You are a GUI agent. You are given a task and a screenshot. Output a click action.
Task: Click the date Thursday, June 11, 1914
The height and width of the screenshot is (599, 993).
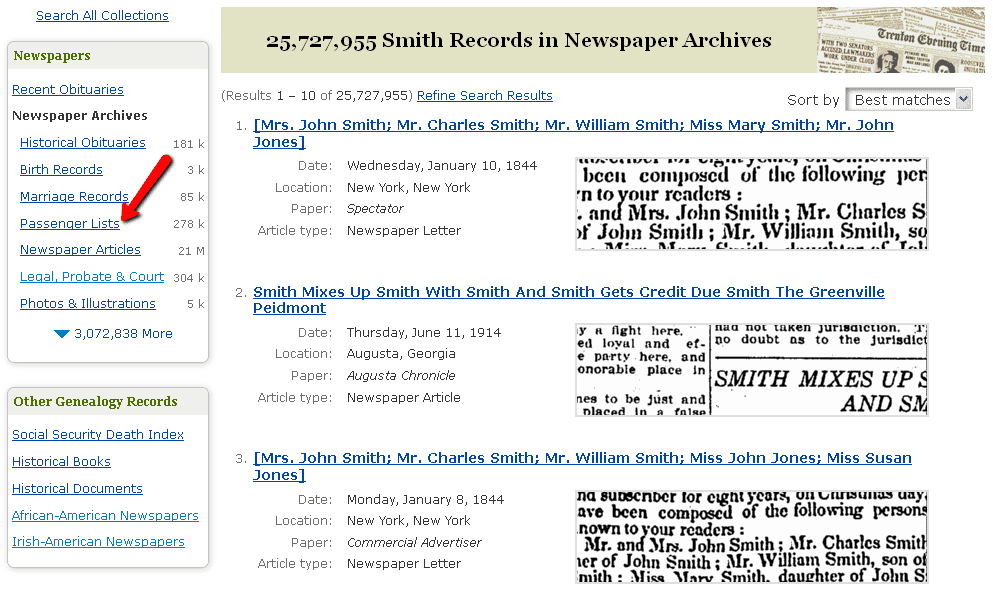(424, 332)
